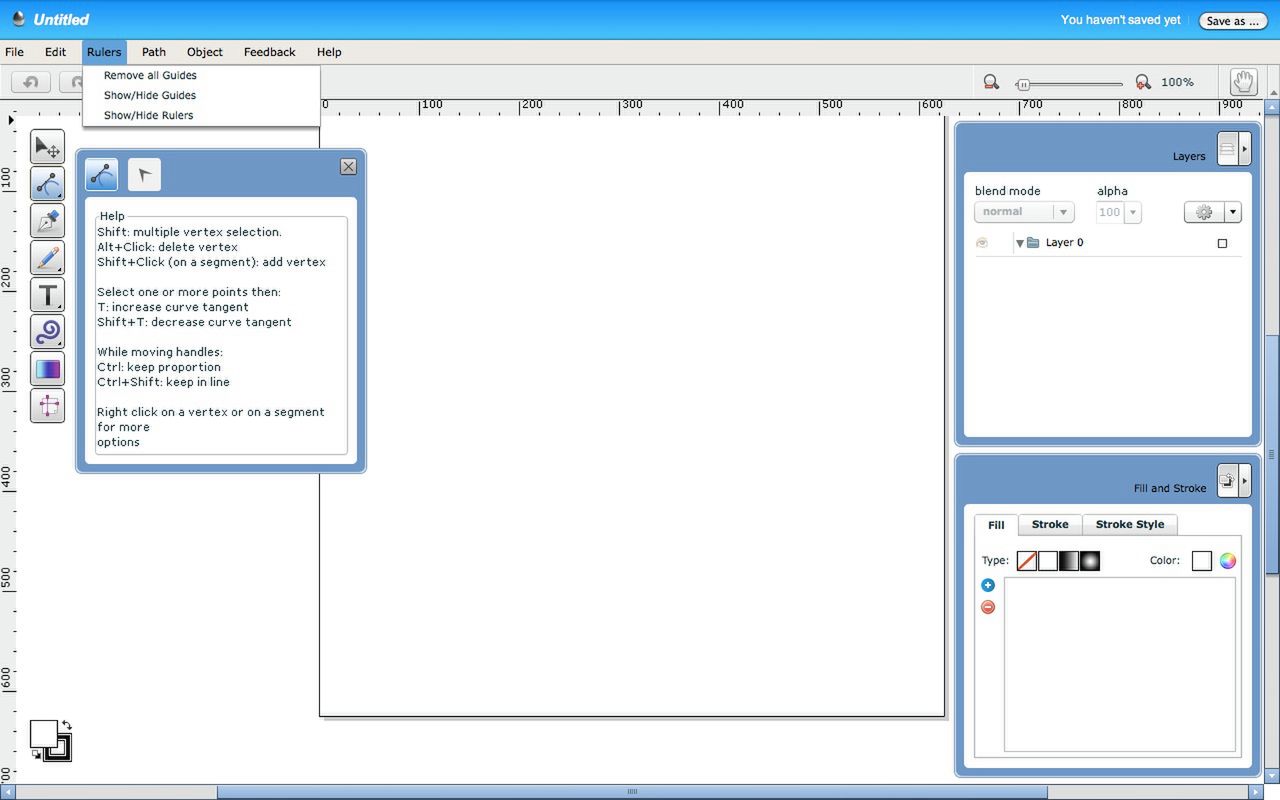Open the Edit menu
This screenshot has height=800, width=1280.
[x=55, y=52]
